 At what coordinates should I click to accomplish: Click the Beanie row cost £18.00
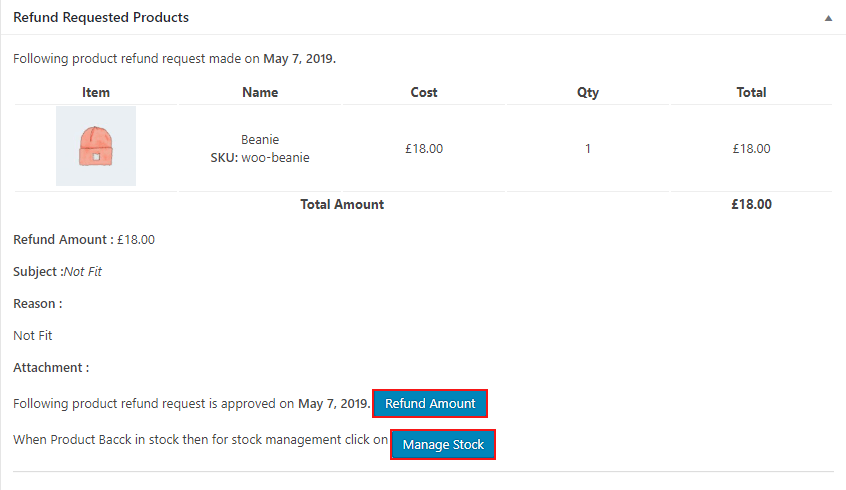point(424,149)
